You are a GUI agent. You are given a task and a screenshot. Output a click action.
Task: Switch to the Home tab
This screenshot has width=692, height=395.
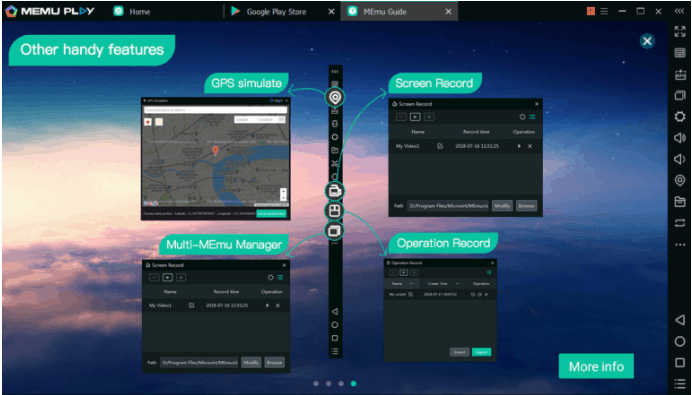pos(139,12)
